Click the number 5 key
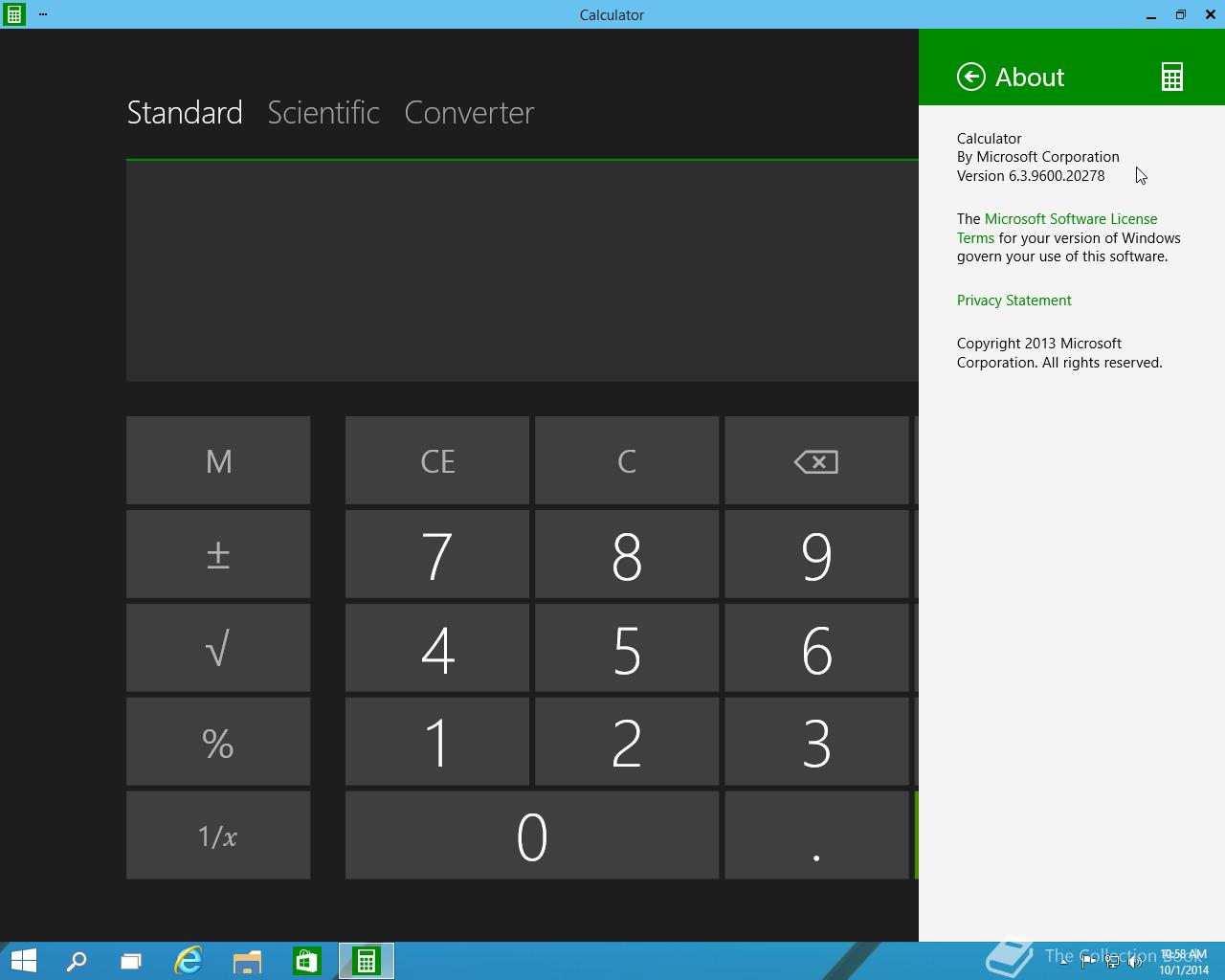This screenshot has width=1225, height=980. [x=627, y=648]
